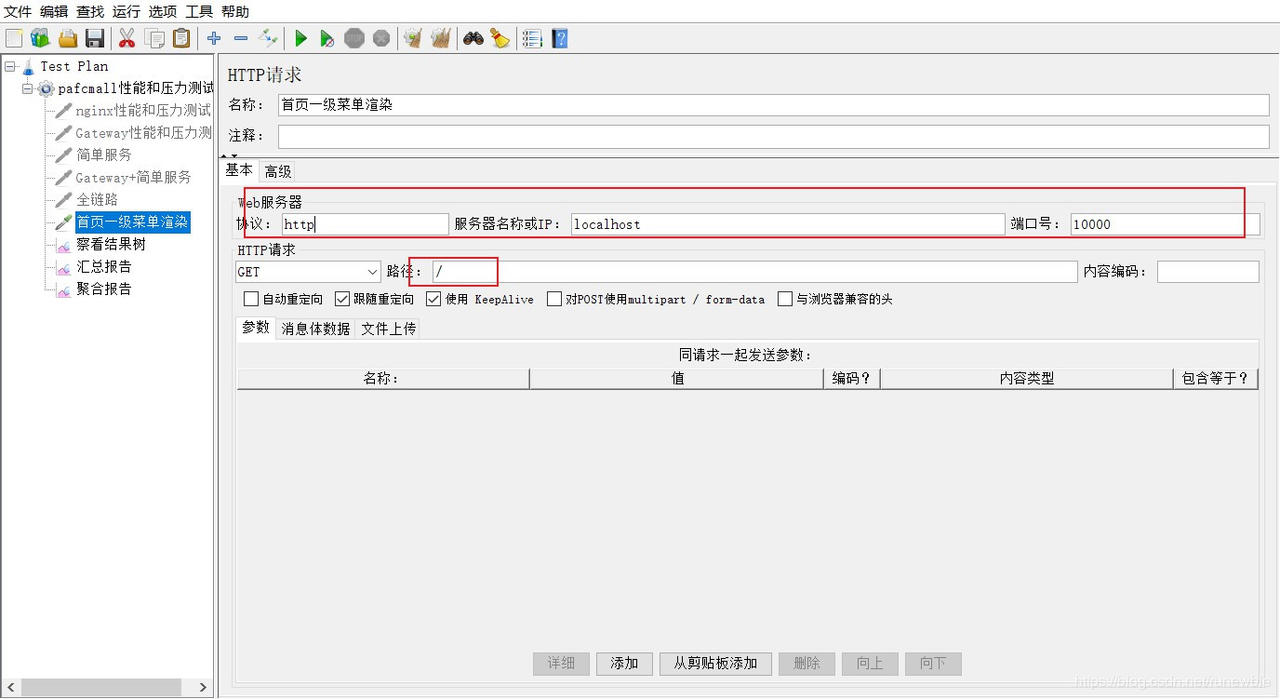The width and height of the screenshot is (1280, 699).
Task: Switch to the 消息体数据 tab
Action: pos(316,328)
